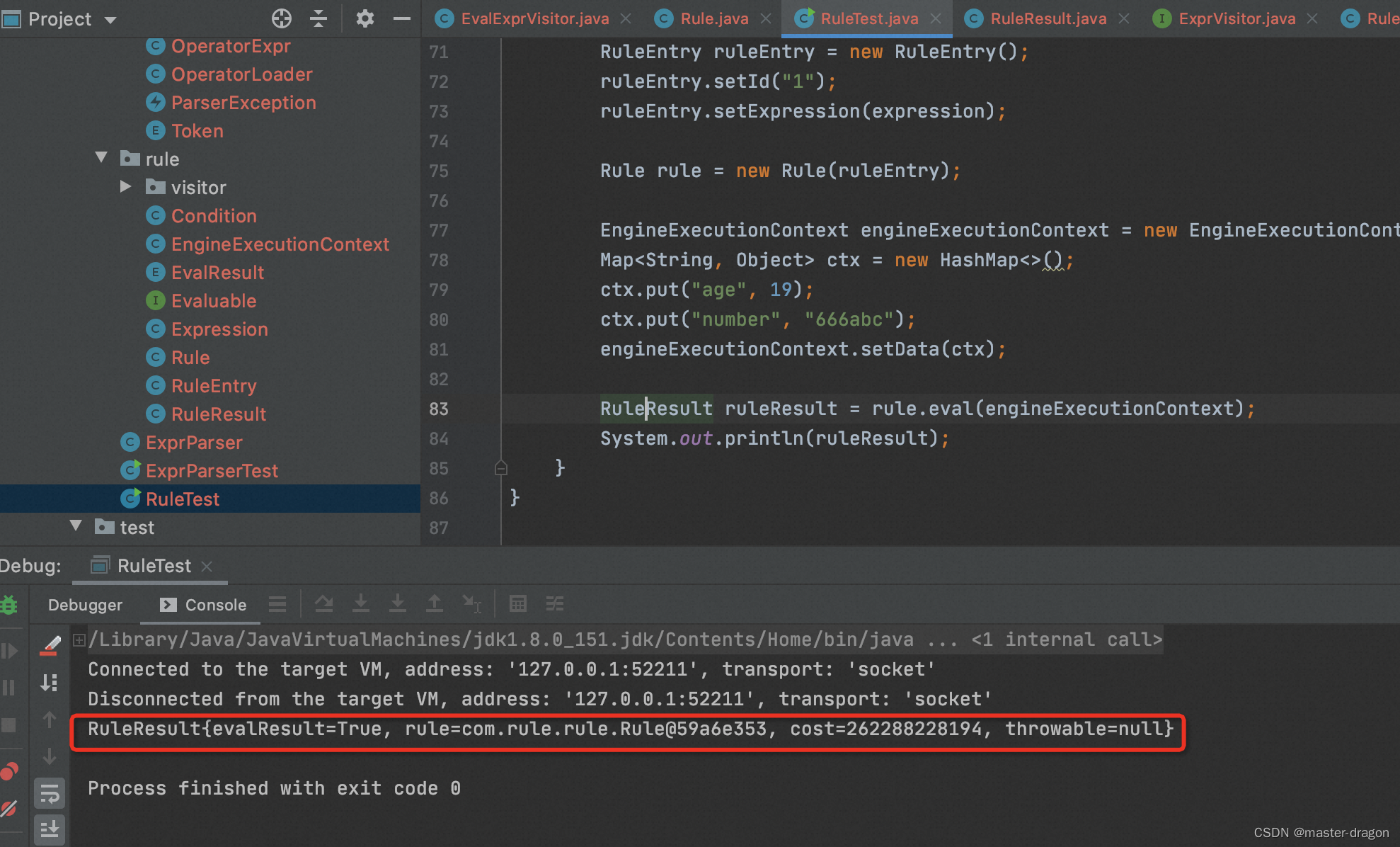Click the Mute Breakpoints icon
1400x847 pixels.
14,800
